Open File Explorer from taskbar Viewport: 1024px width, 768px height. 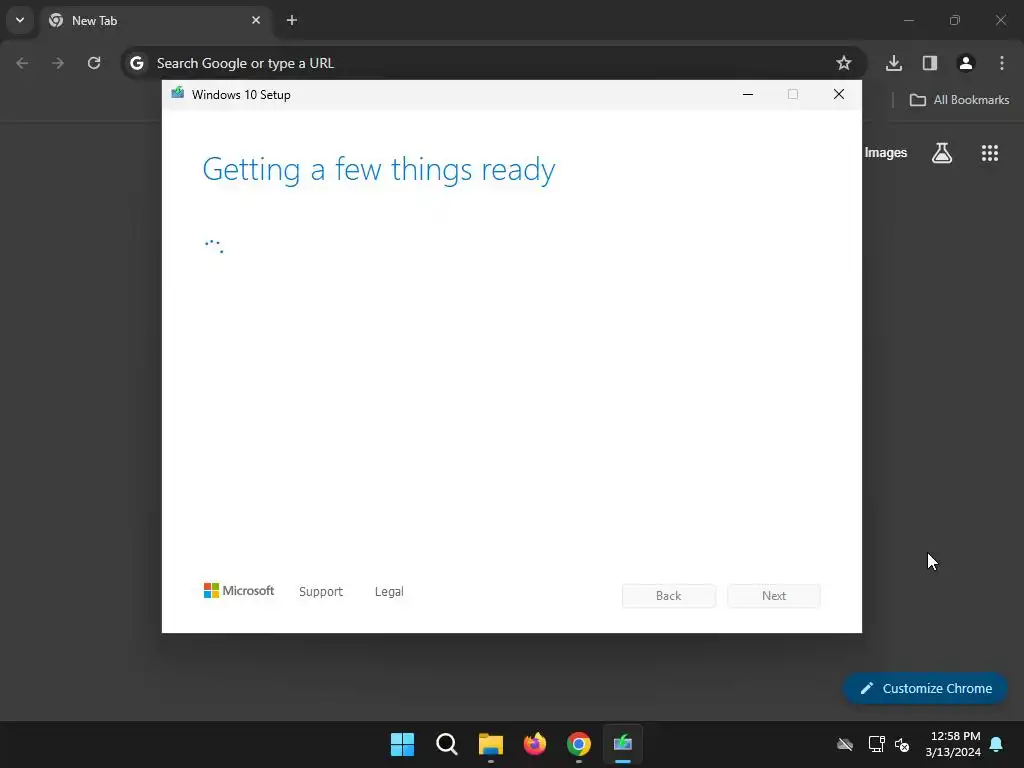[x=490, y=744]
